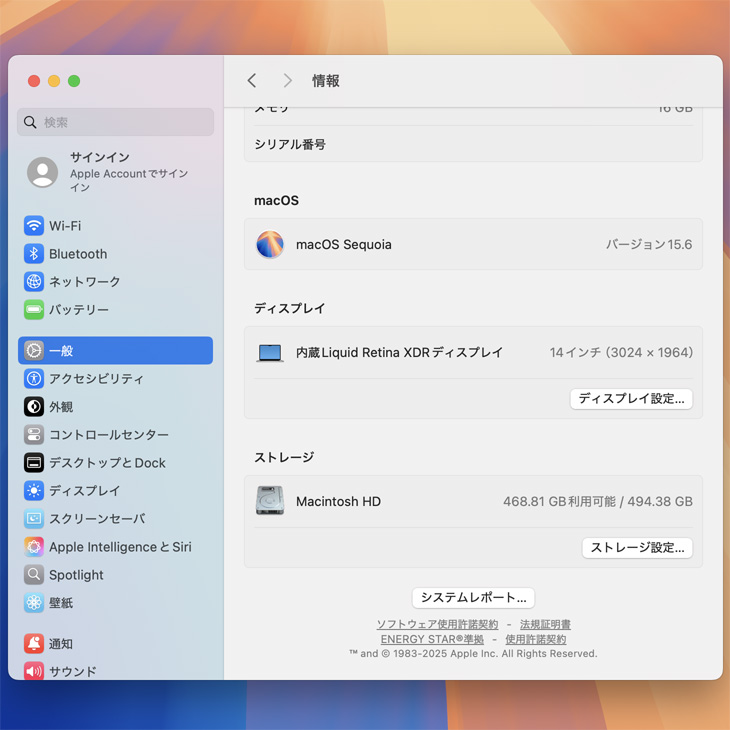Open アクセシビリティ accessibility settings
Viewport: 730px width, 730px height.
[96, 379]
